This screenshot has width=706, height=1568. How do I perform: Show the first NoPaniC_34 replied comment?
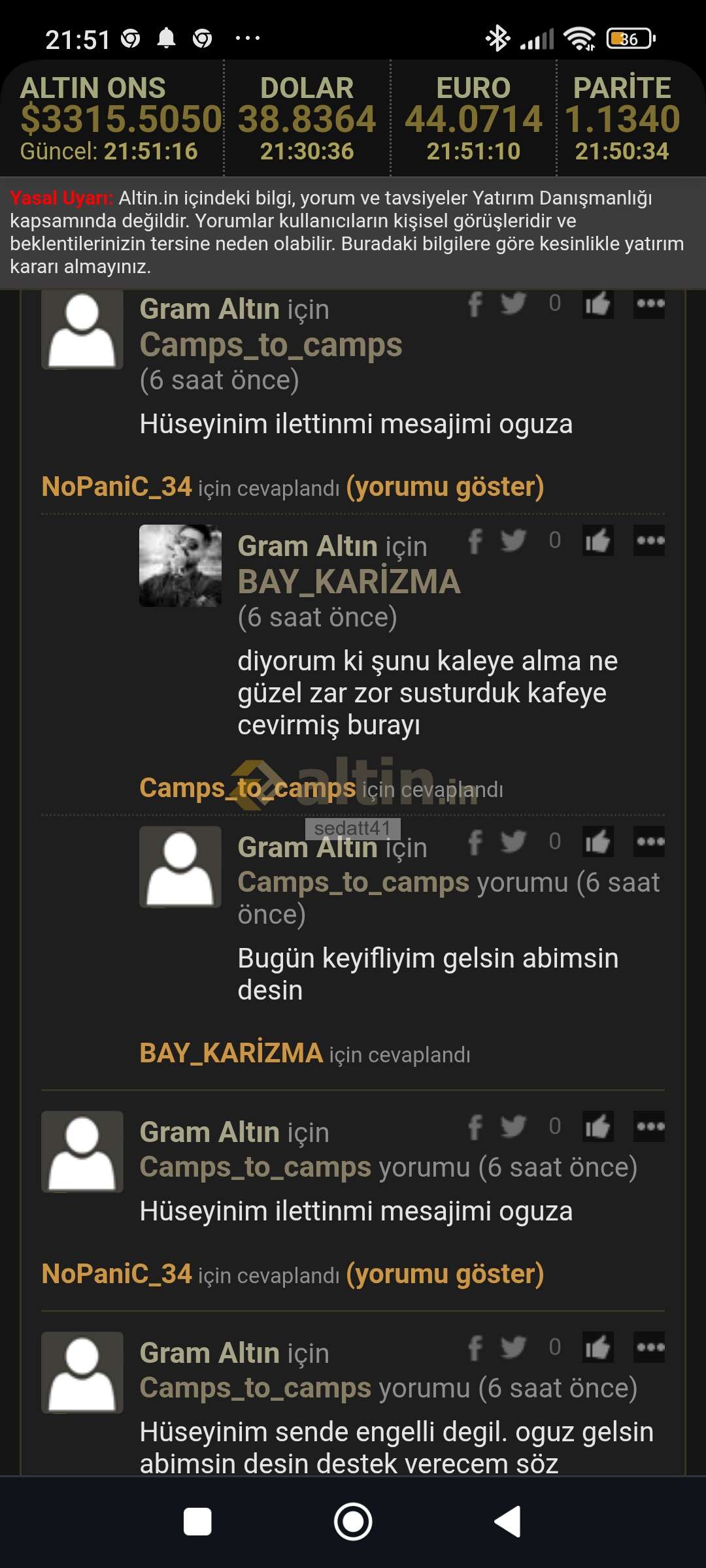pos(445,487)
